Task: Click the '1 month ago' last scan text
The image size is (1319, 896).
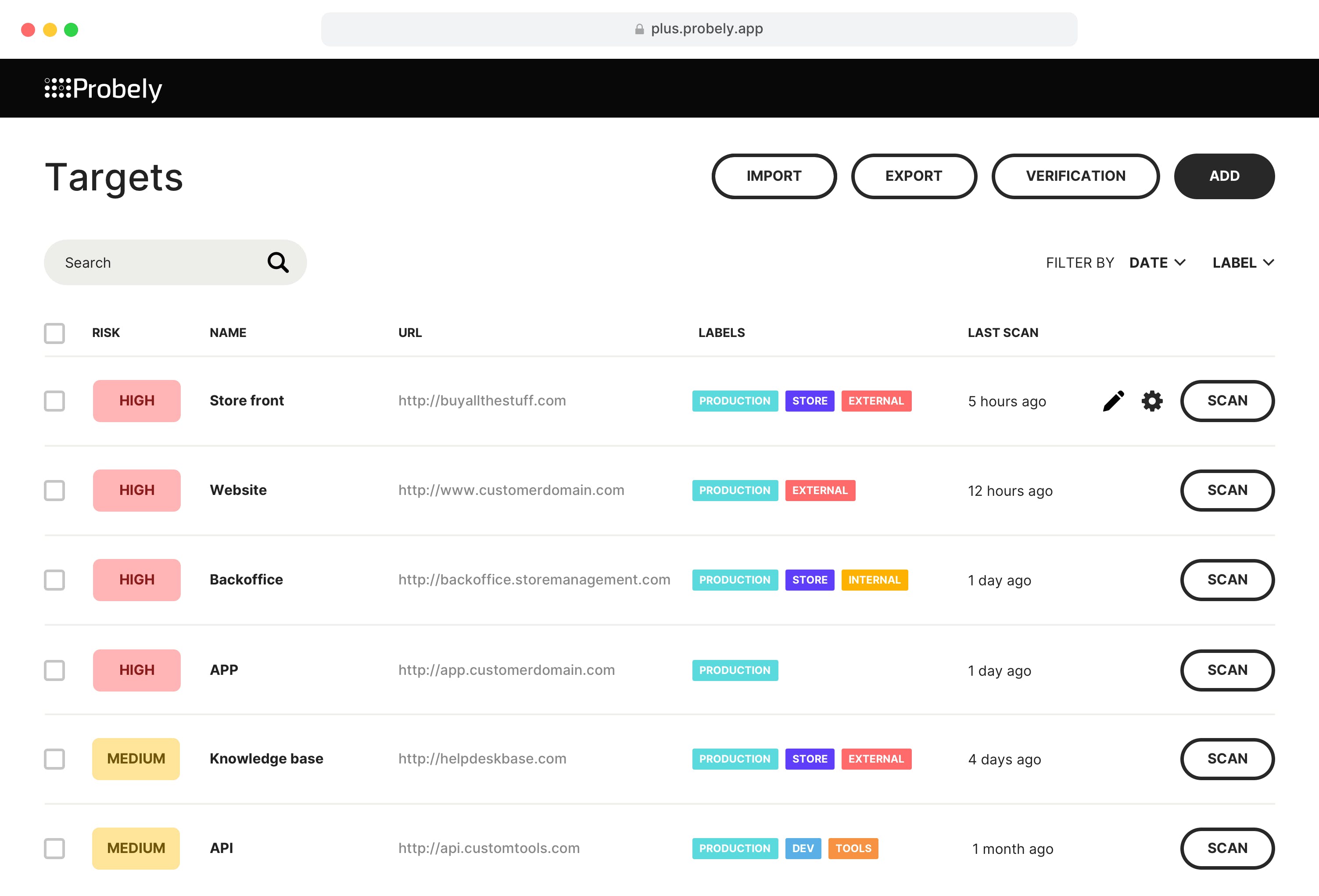Action: click(x=1013, y=849)
